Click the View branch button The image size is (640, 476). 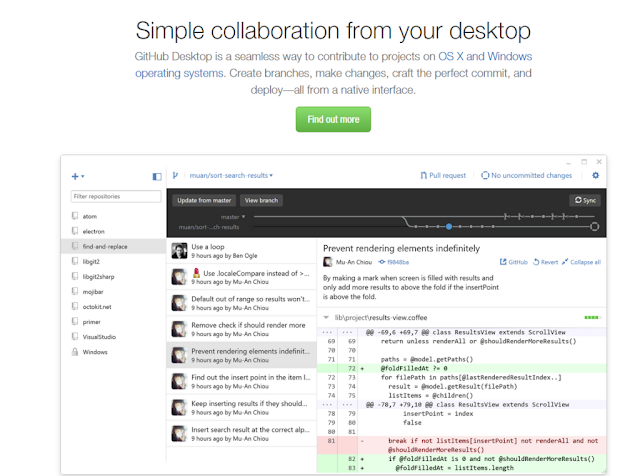click(x=261, y=200)
